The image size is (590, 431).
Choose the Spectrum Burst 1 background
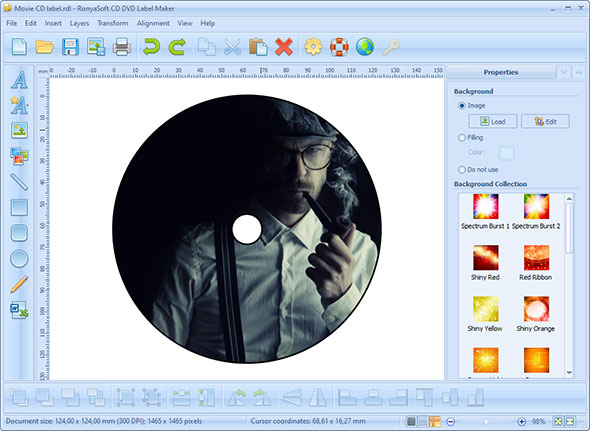(485, 212)
